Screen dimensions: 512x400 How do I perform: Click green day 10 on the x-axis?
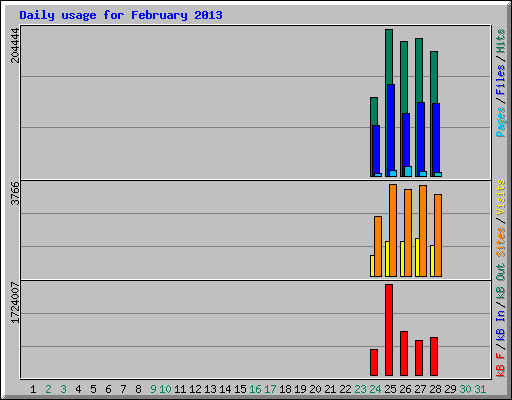(165, 389)
